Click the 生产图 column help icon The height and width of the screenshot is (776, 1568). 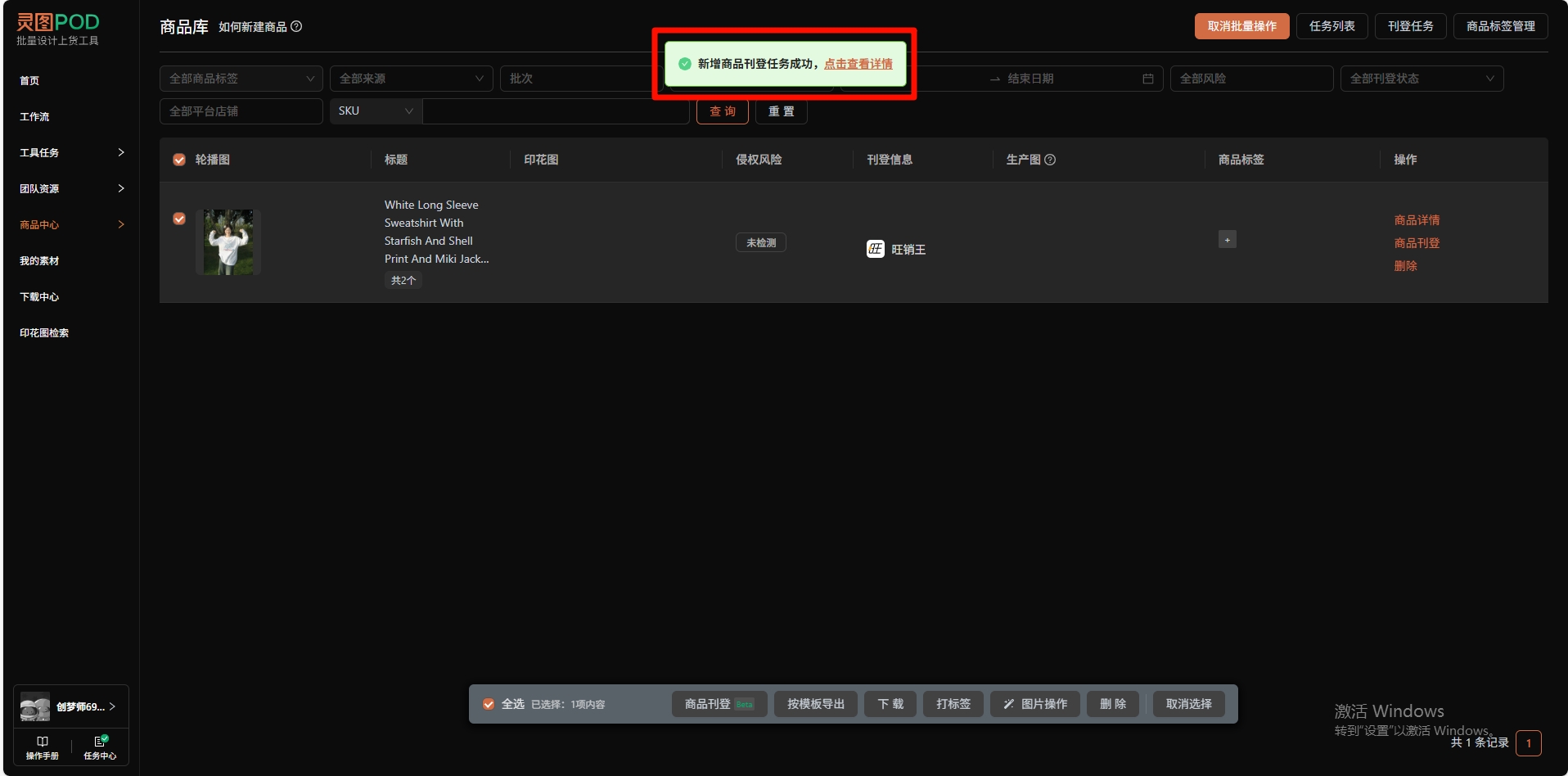click(x=1050, y=160)
